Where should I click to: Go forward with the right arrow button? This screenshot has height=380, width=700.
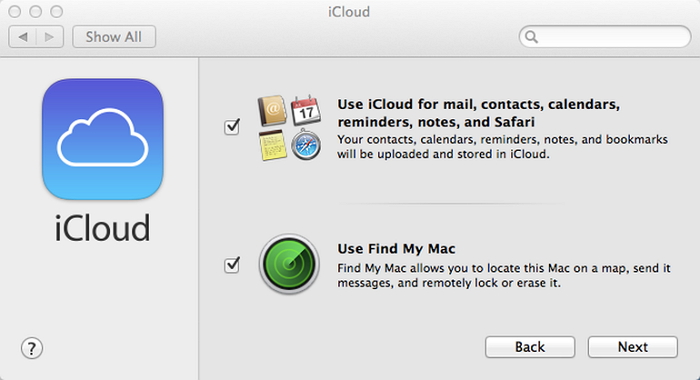coord(50,37)
